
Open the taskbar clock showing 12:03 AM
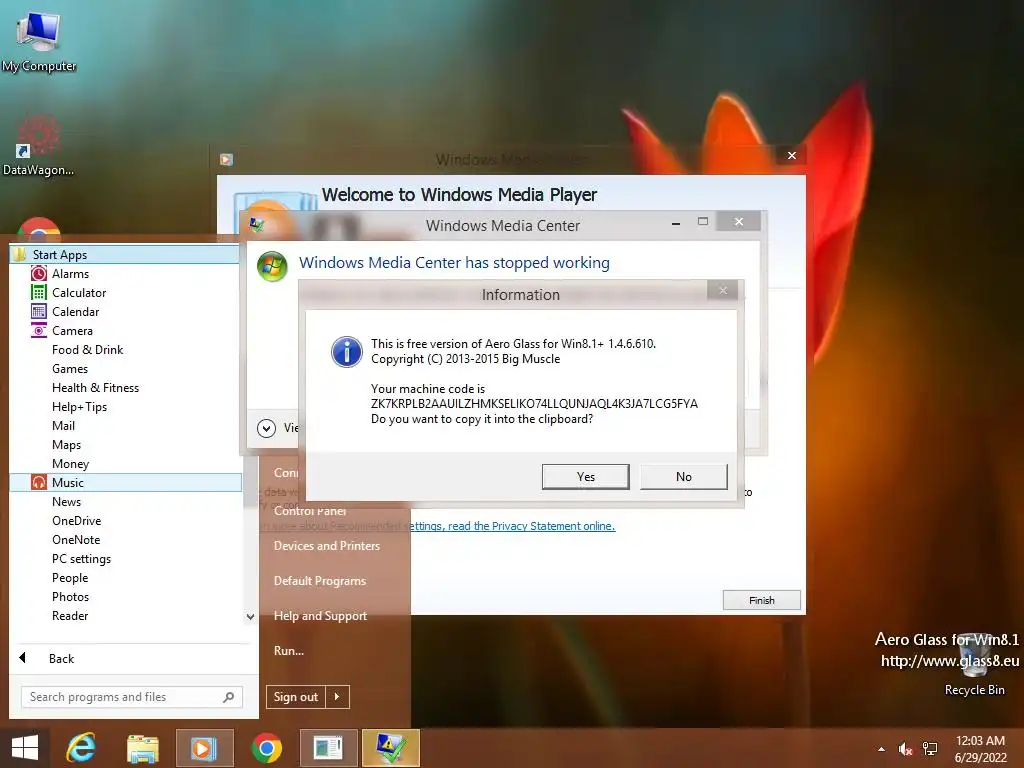point(980,748)
